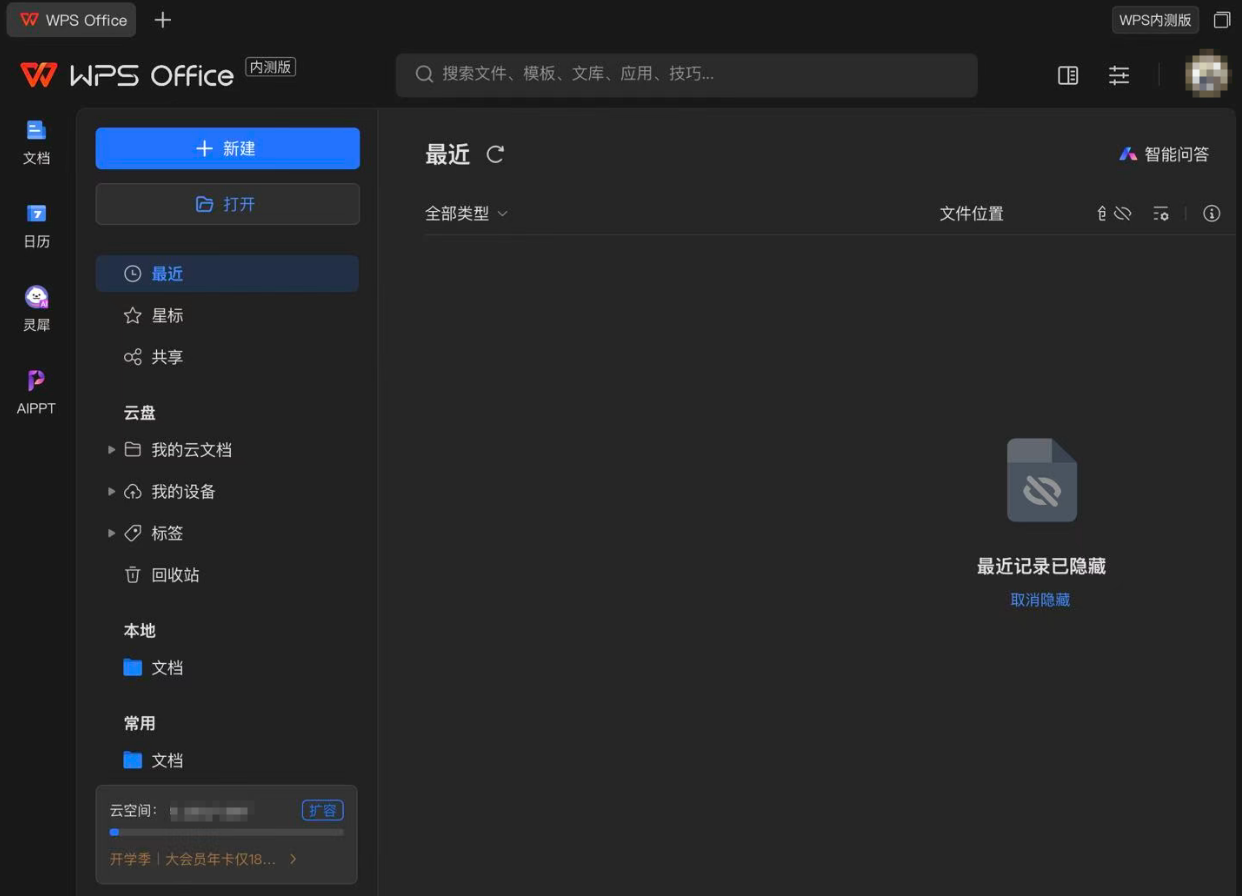
Task: Click the search files input field
Action: pyautogui.click(x=686, y=74)
